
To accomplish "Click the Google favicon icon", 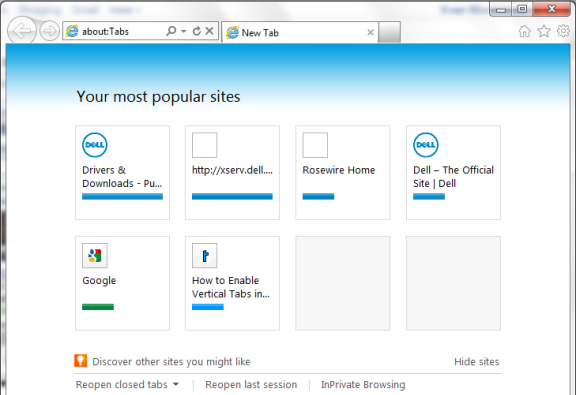I will point(95,255).
